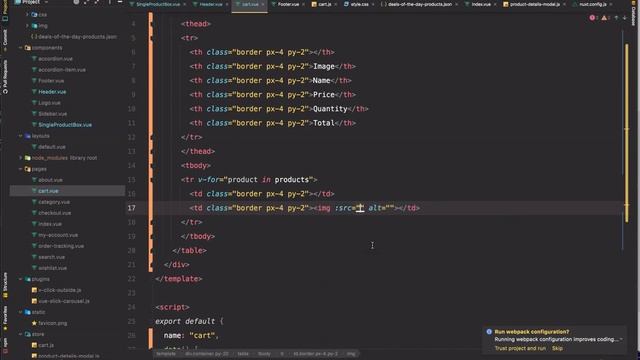
Task: Click the yellow warning indicator in editor
Action: (605, 18)
